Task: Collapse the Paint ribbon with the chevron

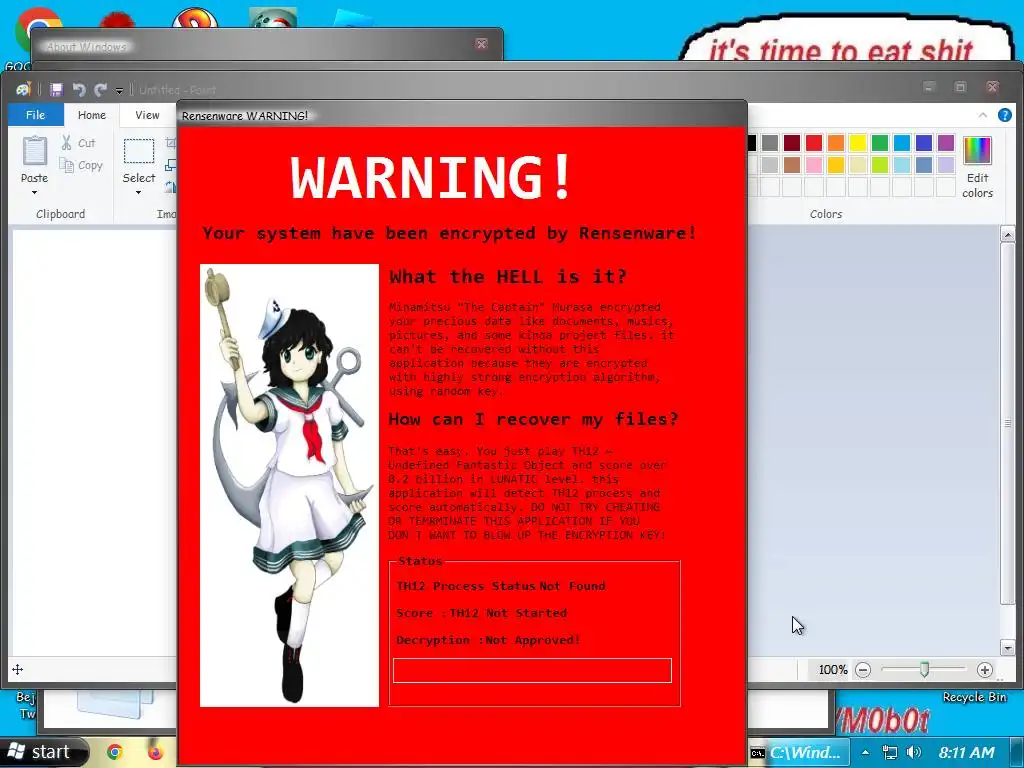Action: click(983, 115)
